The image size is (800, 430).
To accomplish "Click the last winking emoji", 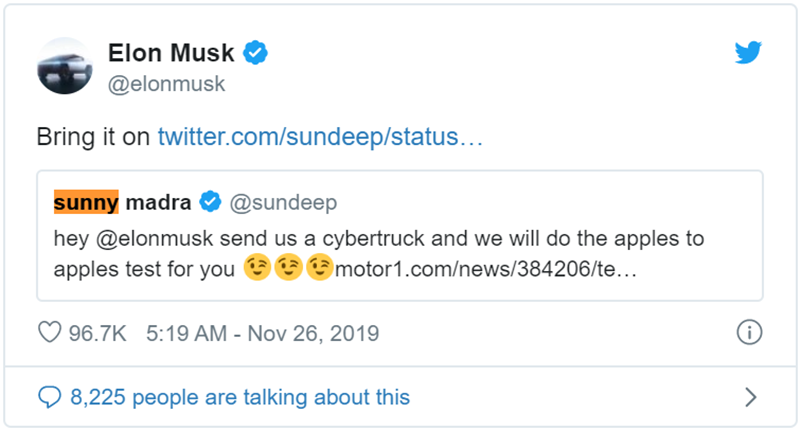I will point(319,270).
